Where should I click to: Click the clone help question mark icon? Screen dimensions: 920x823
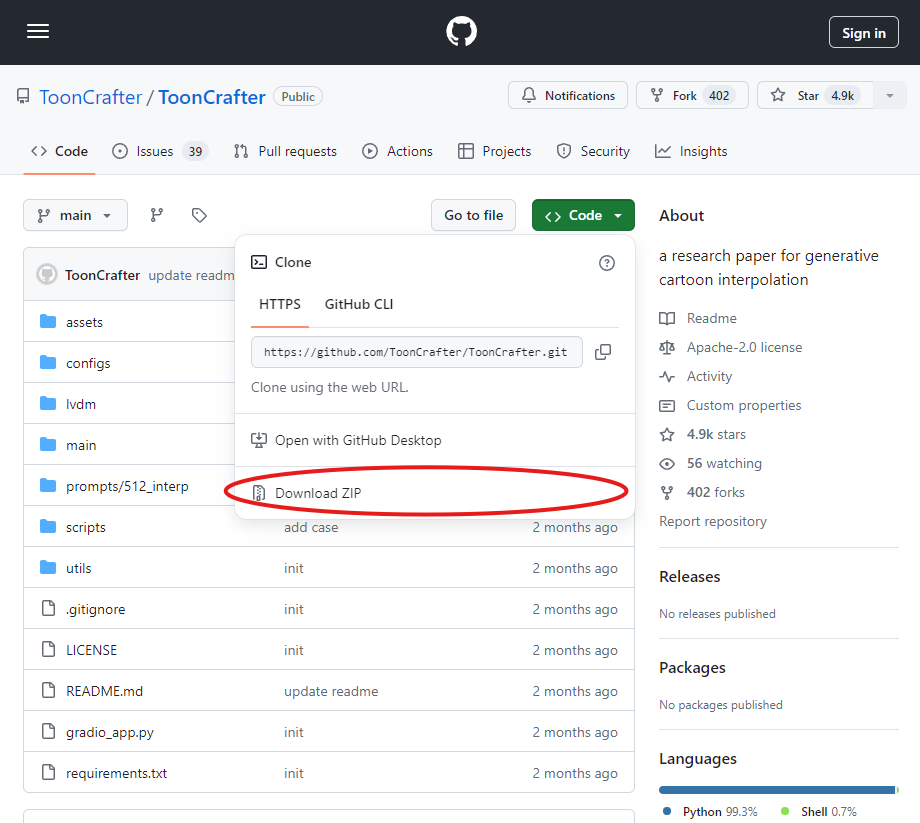[x=607, y=263]
